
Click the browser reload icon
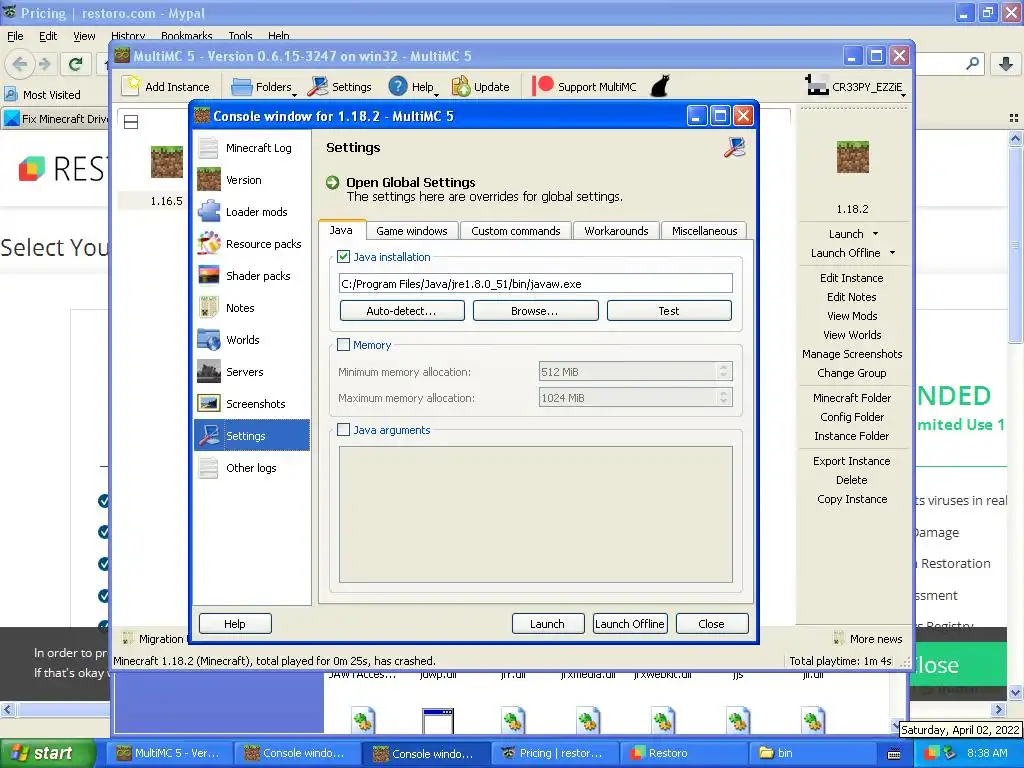[76, 63]
